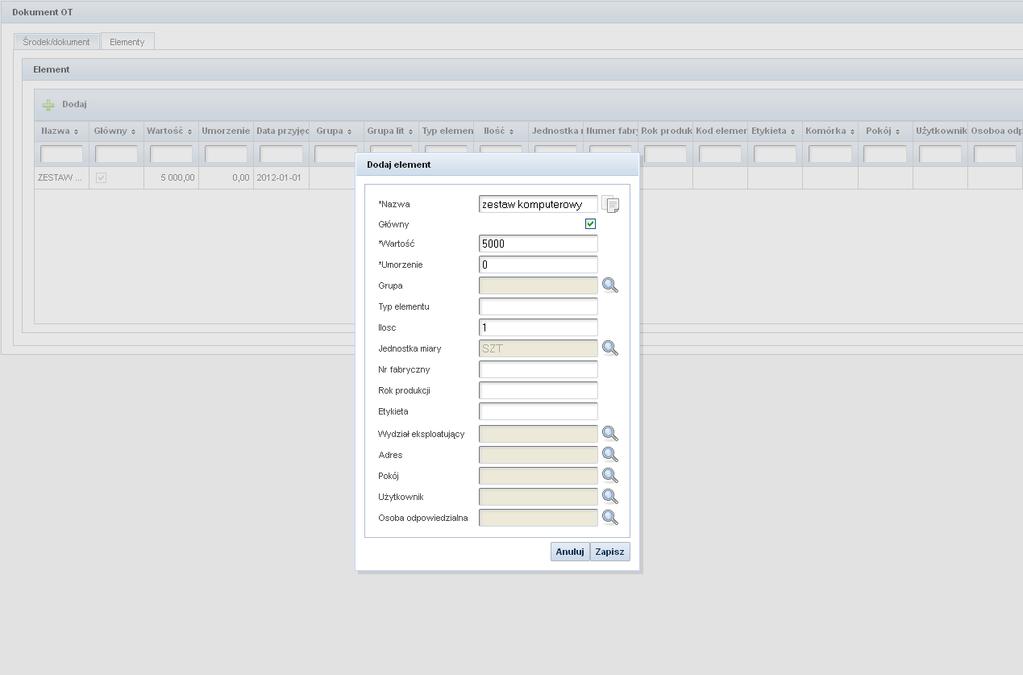Image resolution: width=1023 pixels, height=675 pixels.
Task: Sort table by Nazwa column
Action: click(76, 132)
